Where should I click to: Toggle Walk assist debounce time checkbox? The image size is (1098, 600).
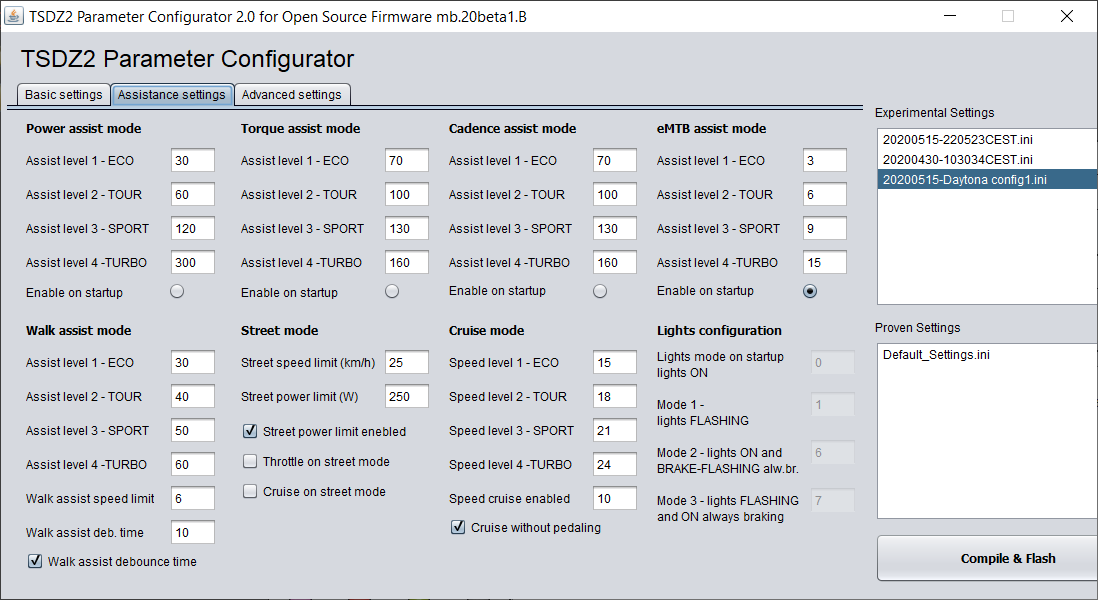(35, 561)
